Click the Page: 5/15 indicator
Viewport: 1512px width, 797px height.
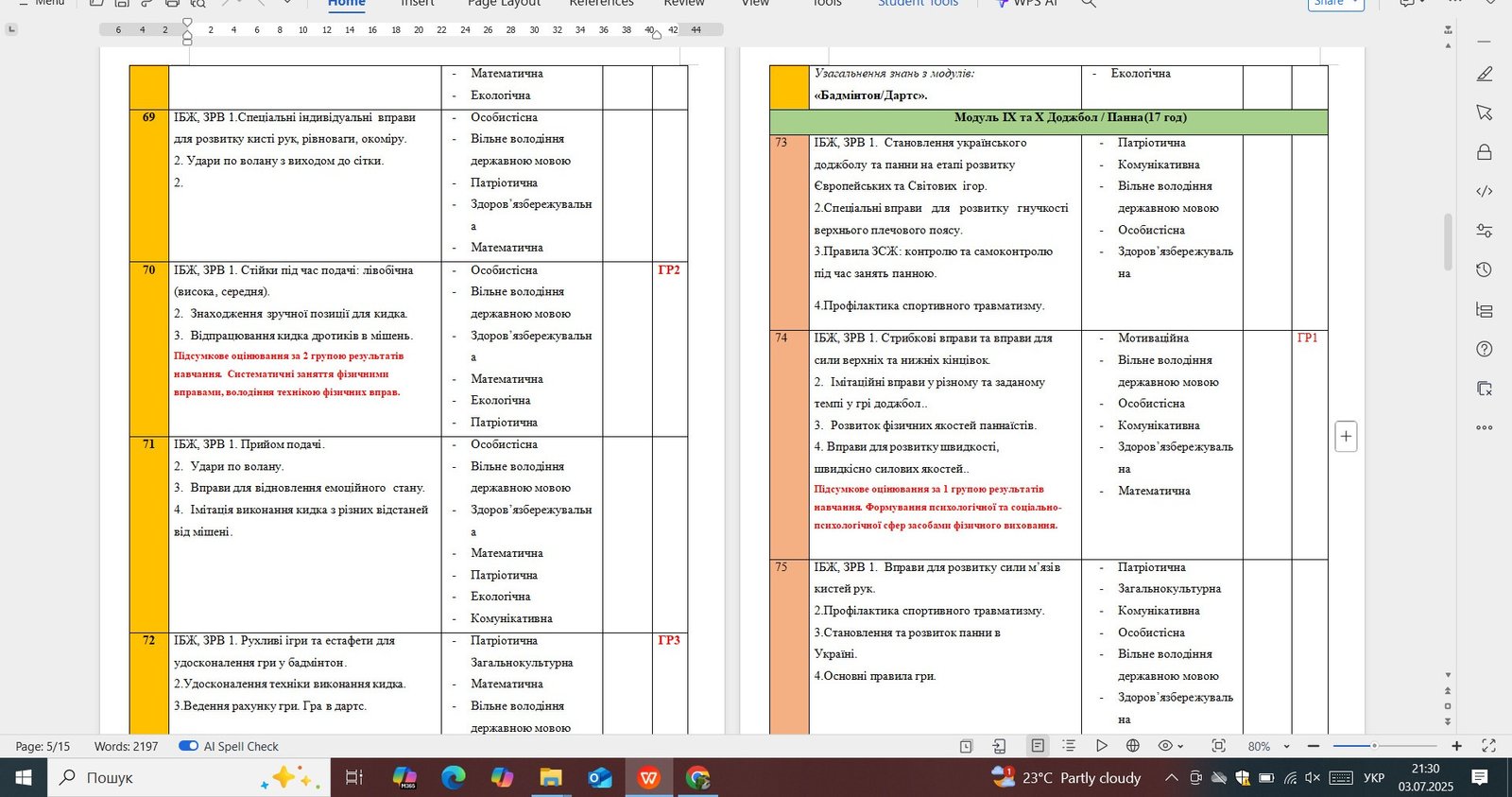point(43,746)
